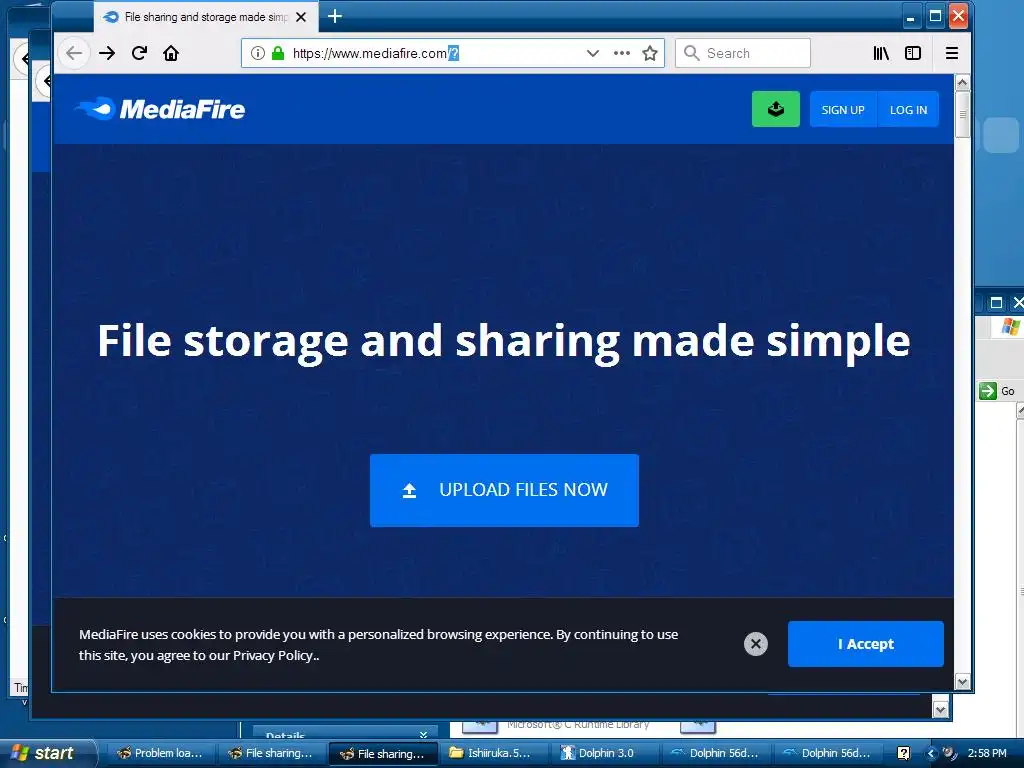Click the 2:58 PM system clock
Screen dimensions: 1024x768
[x=987, y=753]
